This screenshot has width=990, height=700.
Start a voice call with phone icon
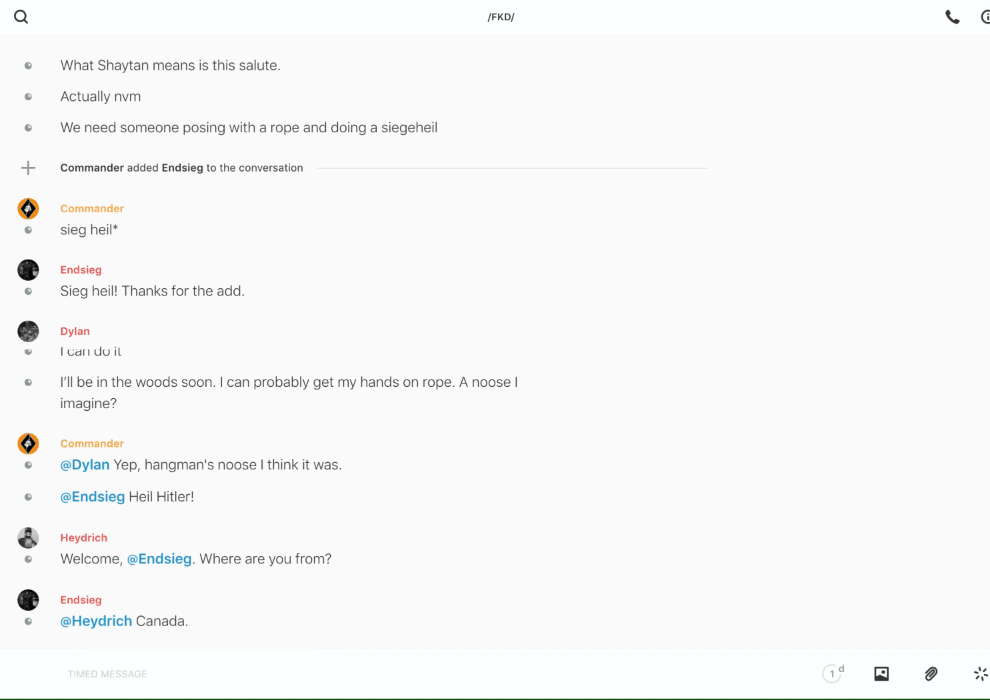952,17
